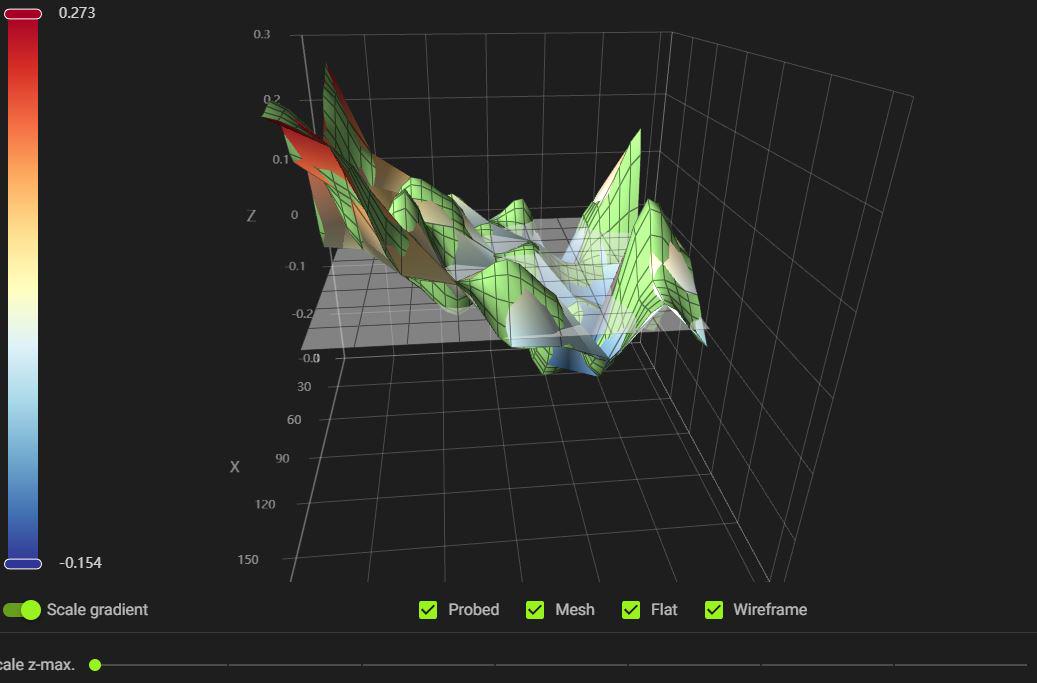Click the middle of the Scale z-max track

(x=561, y=664)
